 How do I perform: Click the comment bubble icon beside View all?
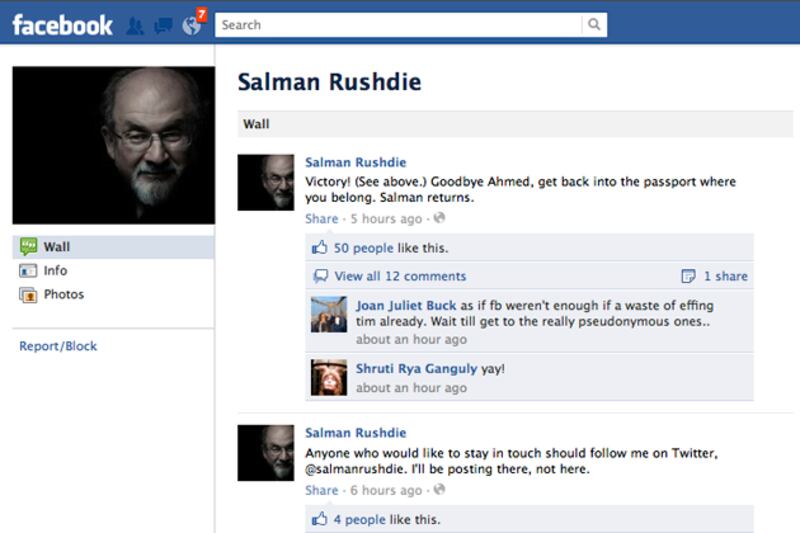point(320,276)
